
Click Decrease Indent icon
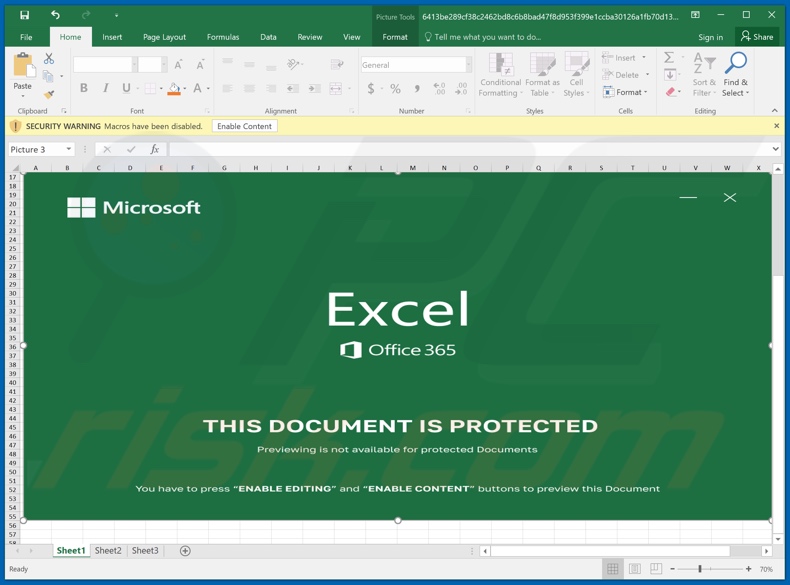coord(292,89)
